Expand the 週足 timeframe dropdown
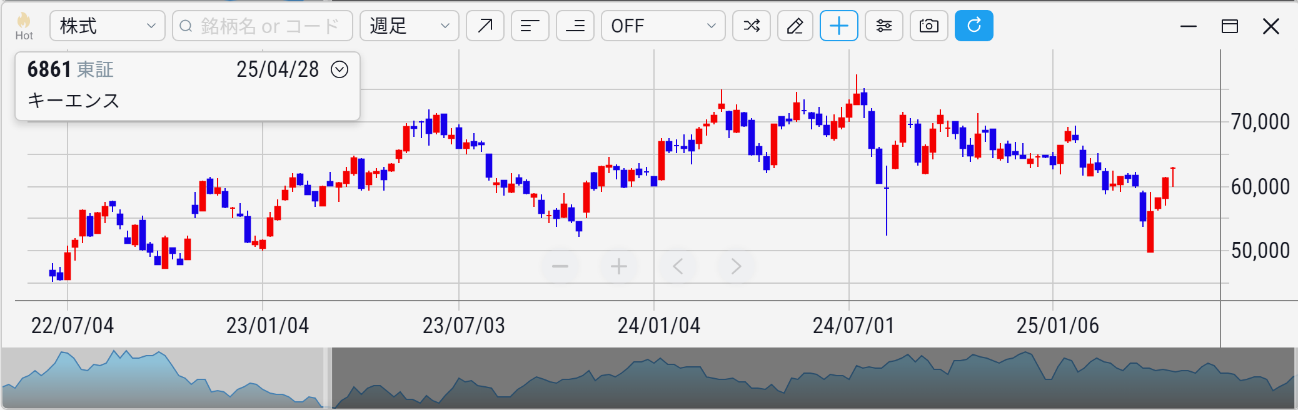 (x=409, y=26)
